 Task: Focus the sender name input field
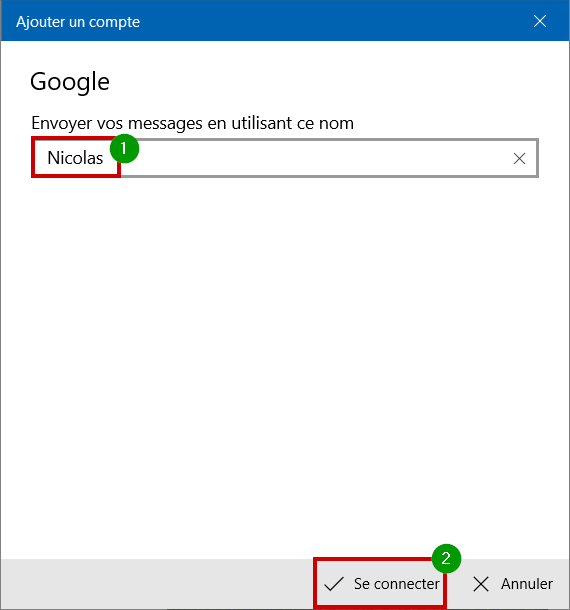(285, 158)
